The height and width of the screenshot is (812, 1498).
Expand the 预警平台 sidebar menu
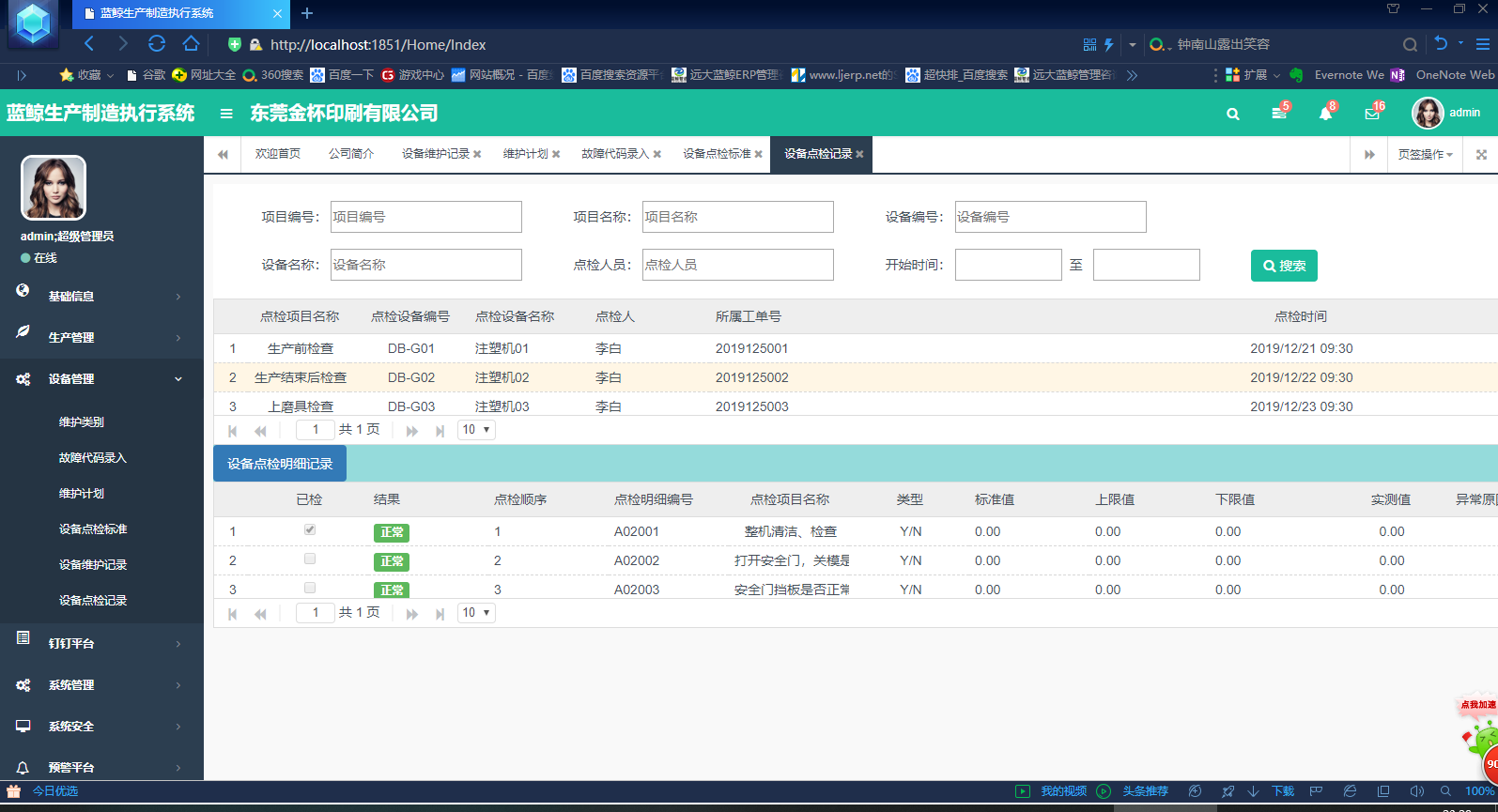click(101, 767)
